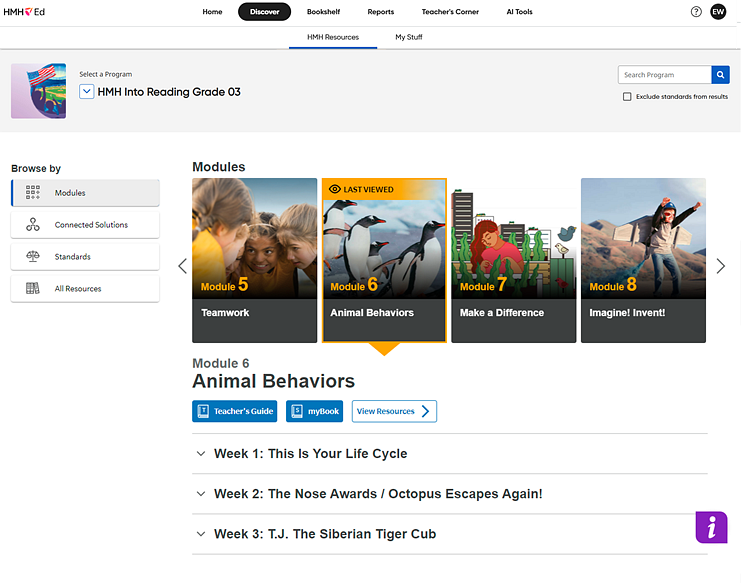The image size is (741, 583).
Task: Click the HMH Ed logo
Action: click(24, 12)
